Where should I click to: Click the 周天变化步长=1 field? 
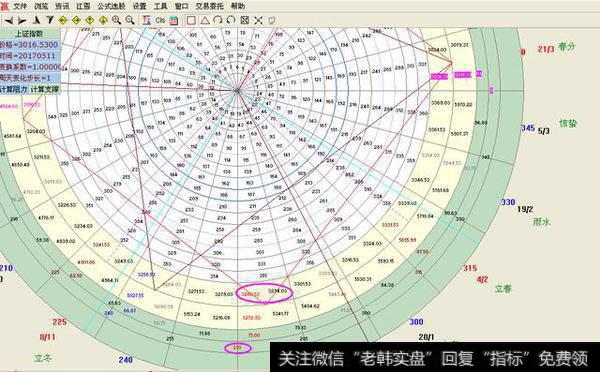coord(30,78)
